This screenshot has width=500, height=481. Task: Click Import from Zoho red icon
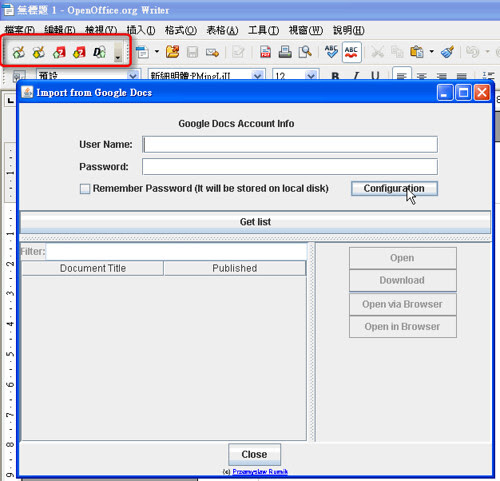(79, 52)
